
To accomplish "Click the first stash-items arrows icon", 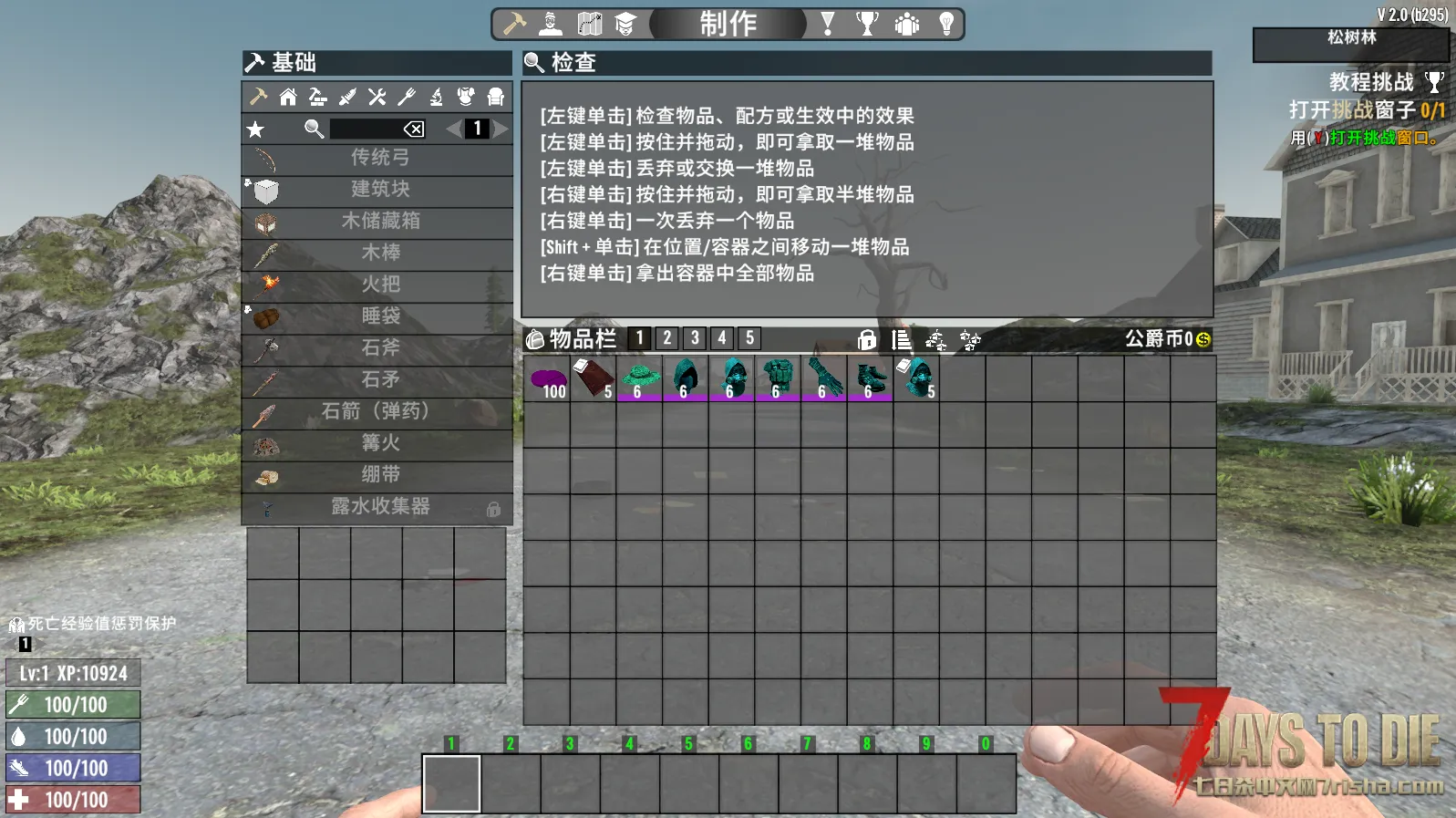I will coord(935,340).
